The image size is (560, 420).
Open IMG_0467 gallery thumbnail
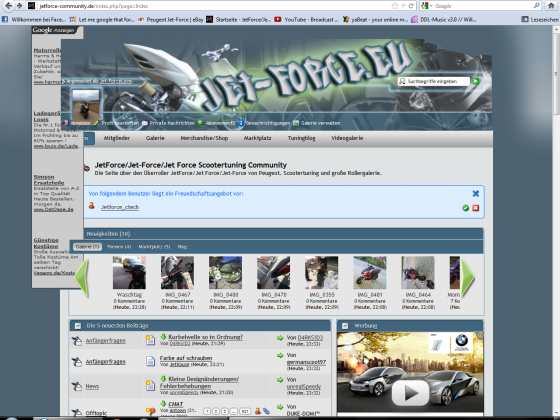tap(178, 272)
